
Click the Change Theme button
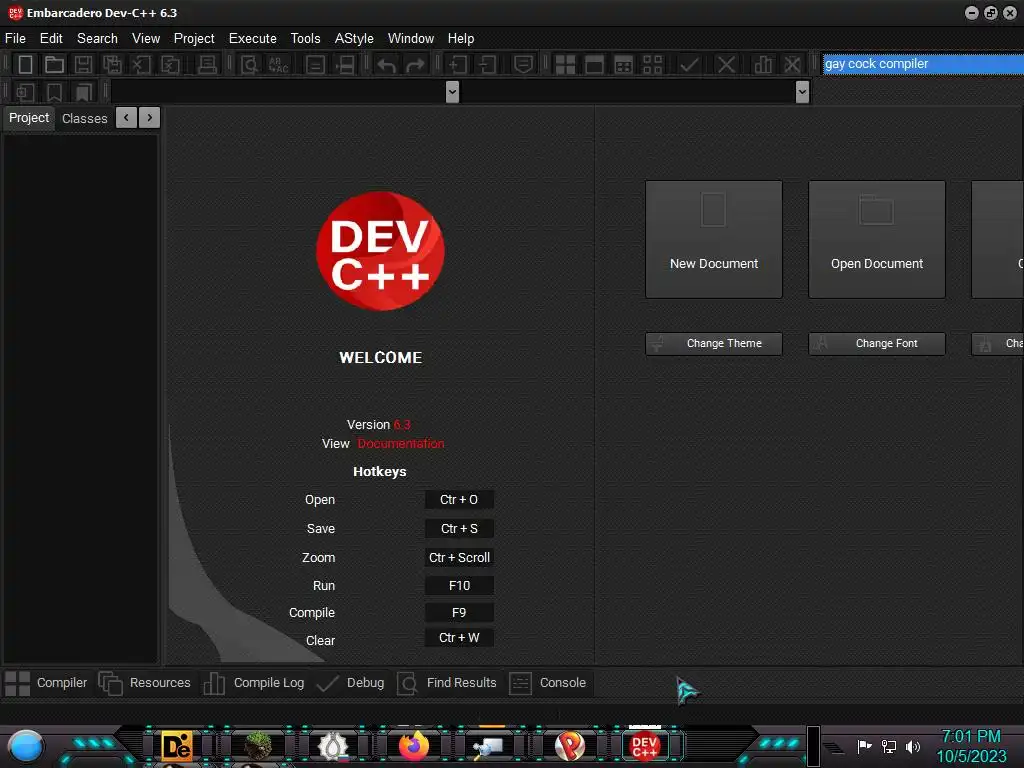tap(714, 344)
